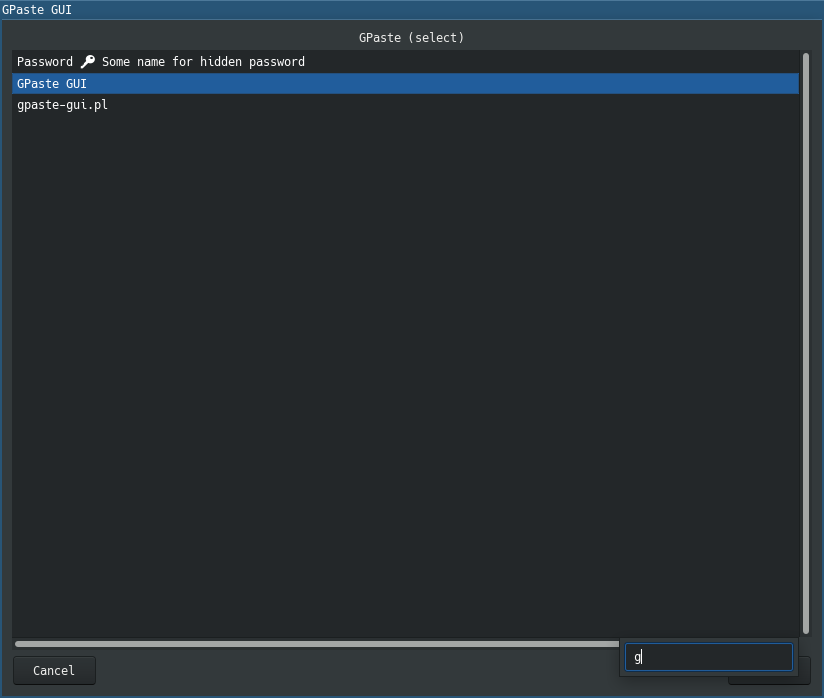The height and width of the screenshot is (698, 824).
Task: Click the horizontal scrollbar under the list
Action: coord(317,644)
